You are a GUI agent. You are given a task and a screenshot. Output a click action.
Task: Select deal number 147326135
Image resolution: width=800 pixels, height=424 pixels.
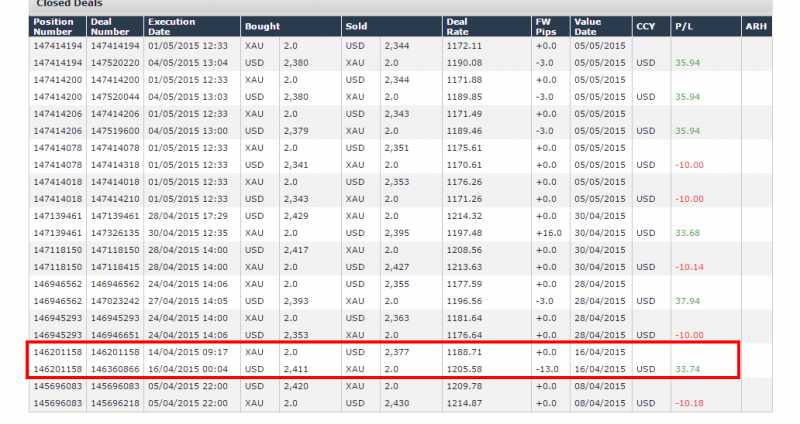[114, 232]
